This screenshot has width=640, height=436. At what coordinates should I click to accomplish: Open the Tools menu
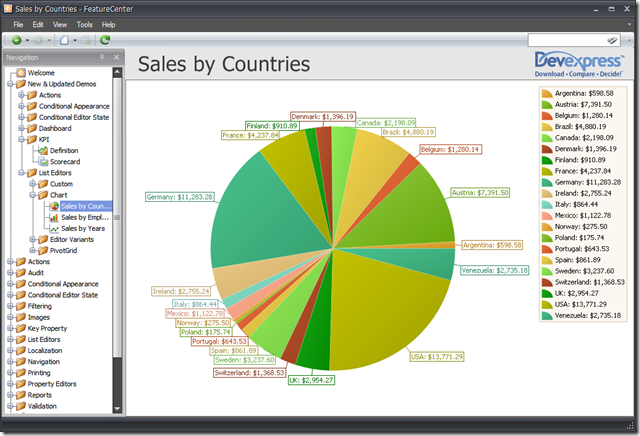click(84, 24)
